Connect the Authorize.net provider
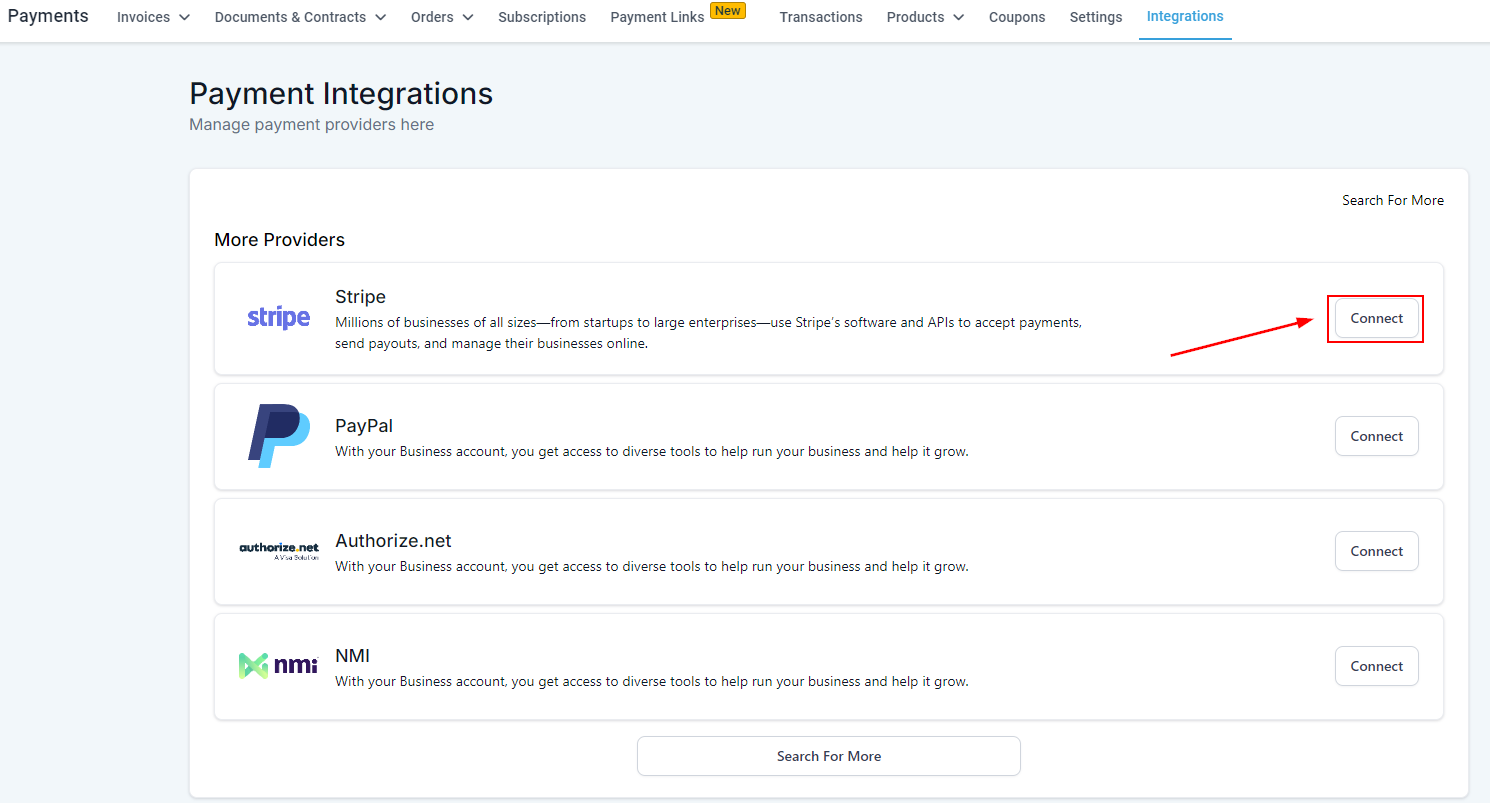Image resolution: width=1490 pixels, height=803 pixels. [1376, 551]
